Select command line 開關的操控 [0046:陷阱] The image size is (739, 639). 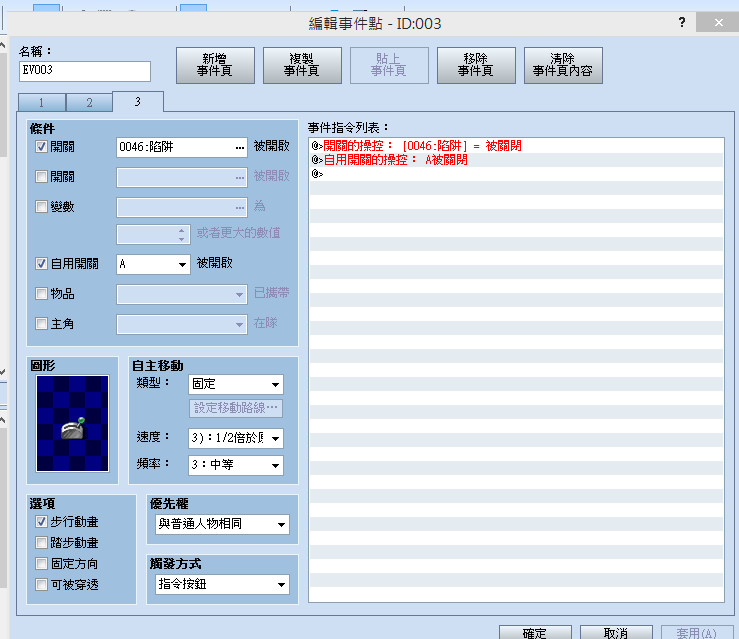pos(516,146)
